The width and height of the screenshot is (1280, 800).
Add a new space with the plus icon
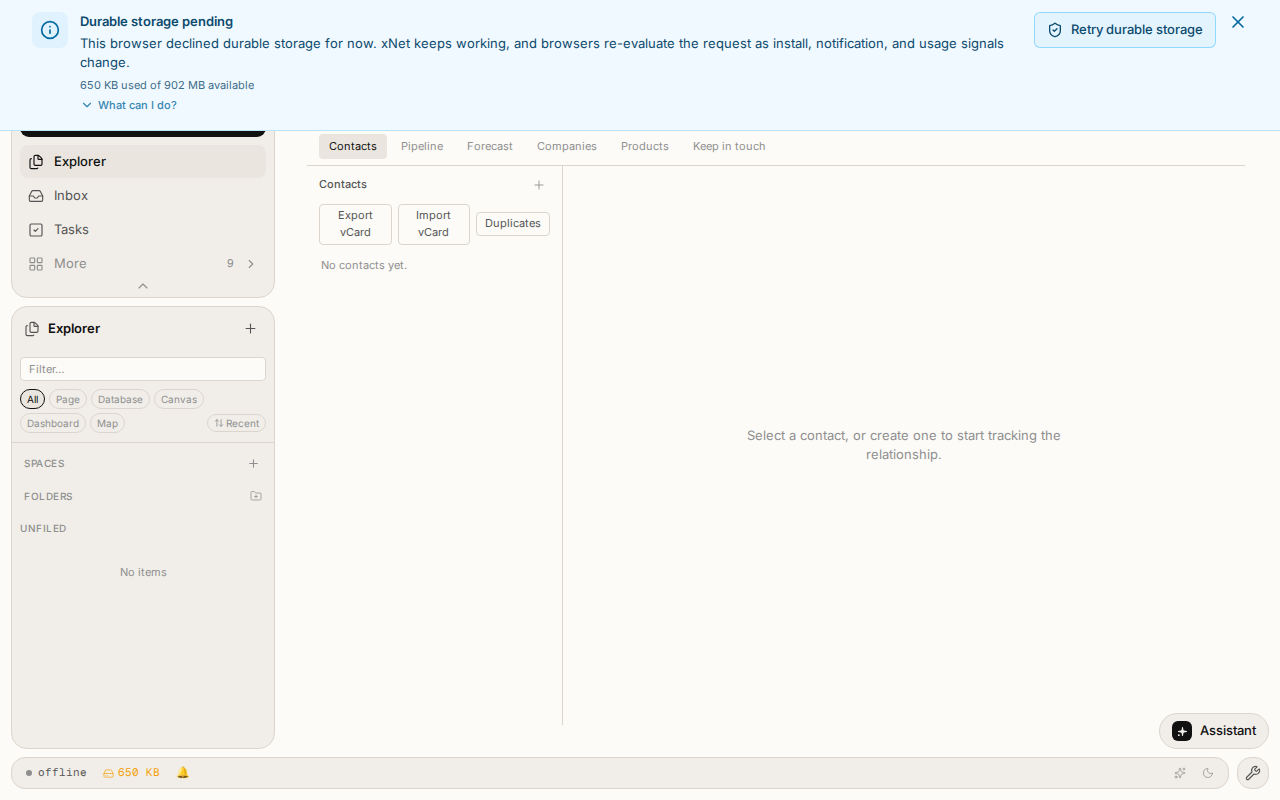pyautogui.click(x=254, y=464)
